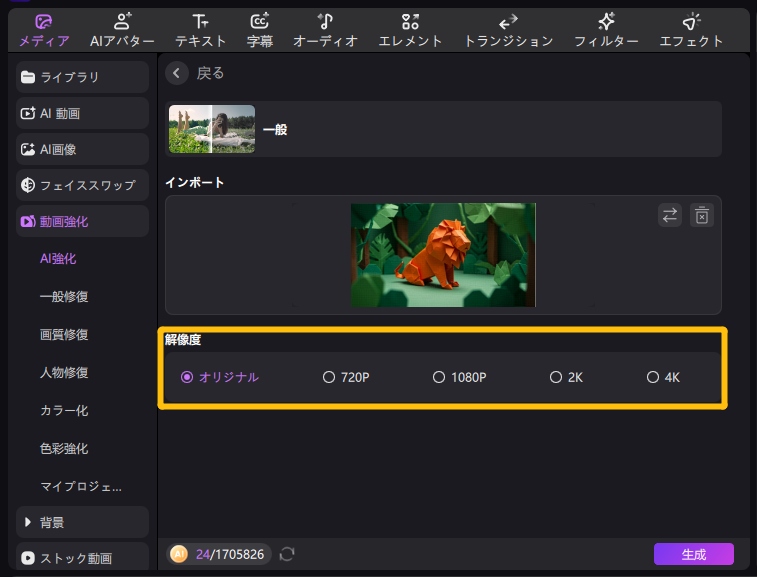This screenshot has height=577, width=757.
Task: Select the 4K resolution option
Action: point(653,377)
